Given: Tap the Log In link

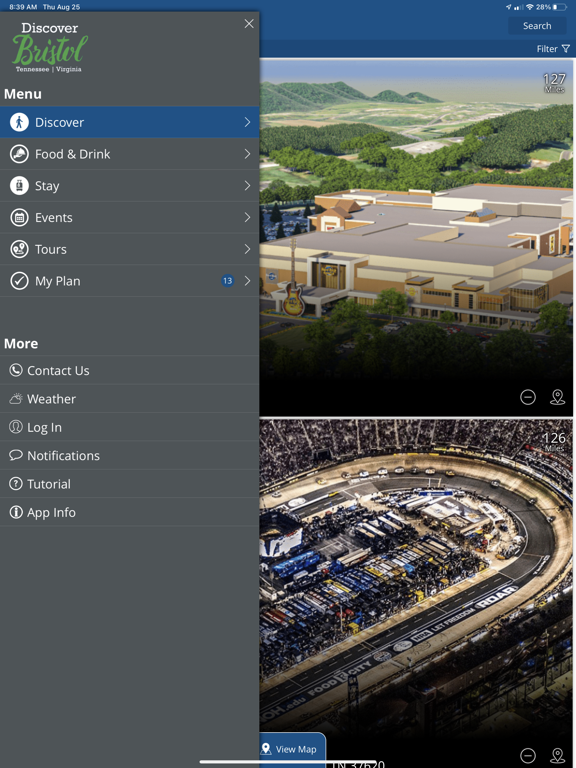Looking at the screenshot, I should point(129,427).
